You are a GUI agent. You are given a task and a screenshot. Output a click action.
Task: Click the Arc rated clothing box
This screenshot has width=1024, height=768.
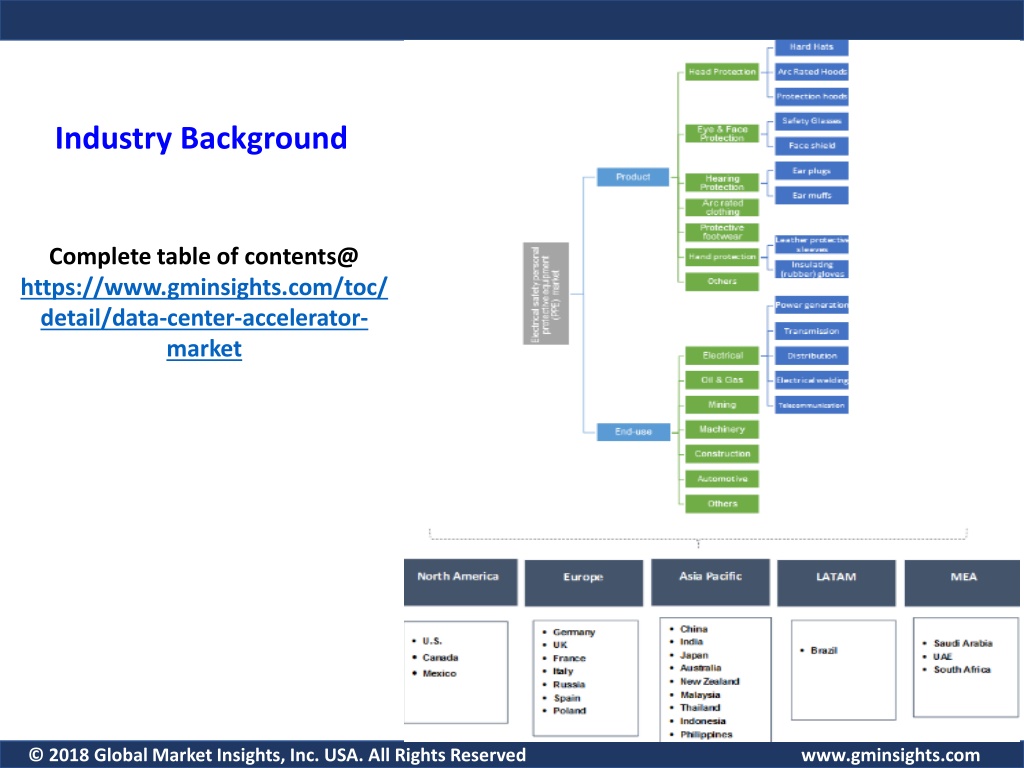(x=722, y=207)
